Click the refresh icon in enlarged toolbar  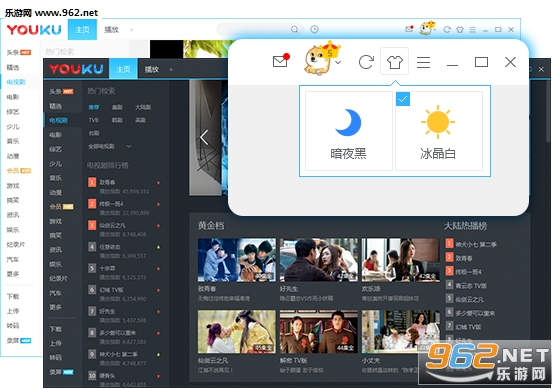click(x=366, y=62)
